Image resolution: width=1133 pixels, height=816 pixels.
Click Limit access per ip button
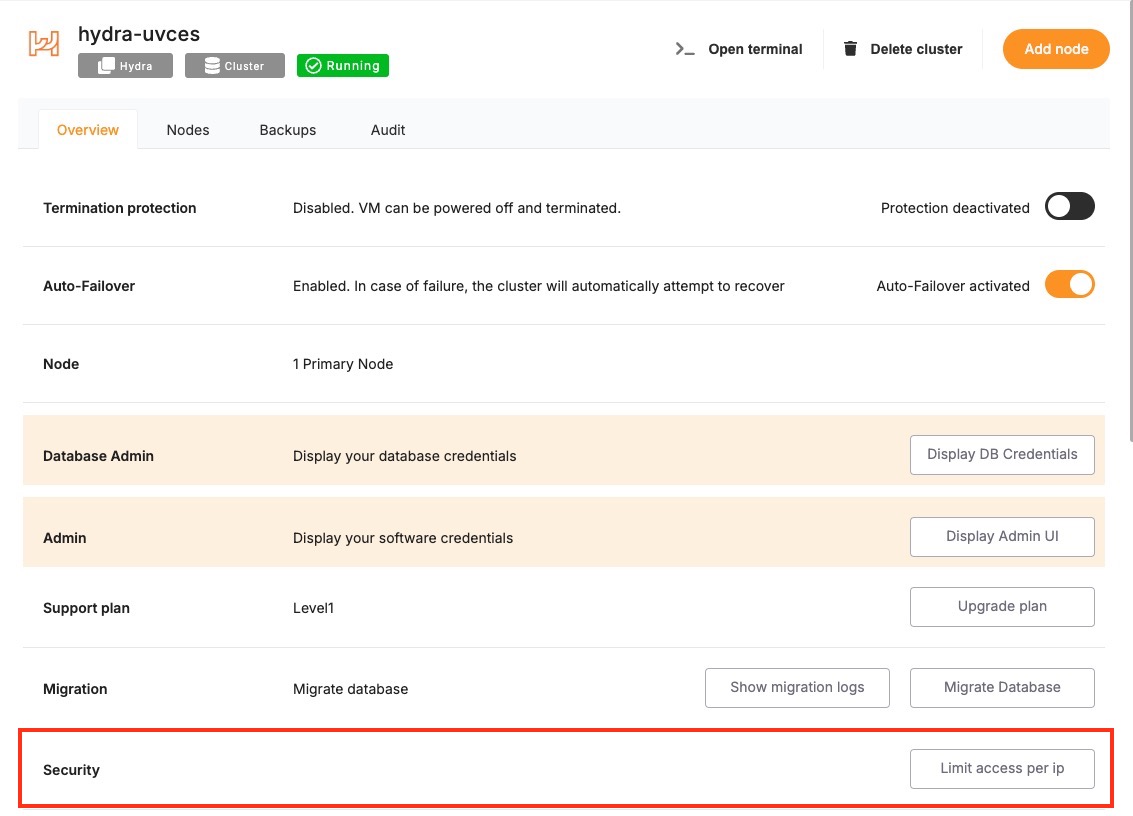tap(1002, 768)
